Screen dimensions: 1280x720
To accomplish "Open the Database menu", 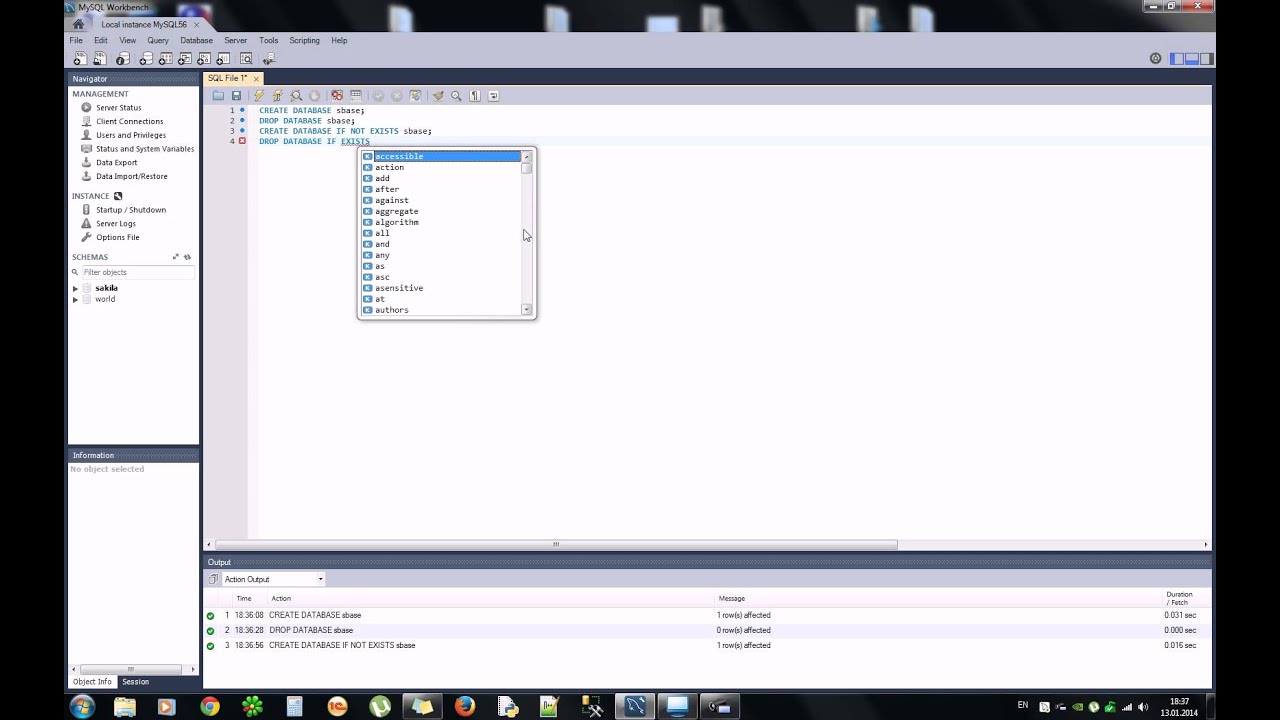I will (196, 41).
